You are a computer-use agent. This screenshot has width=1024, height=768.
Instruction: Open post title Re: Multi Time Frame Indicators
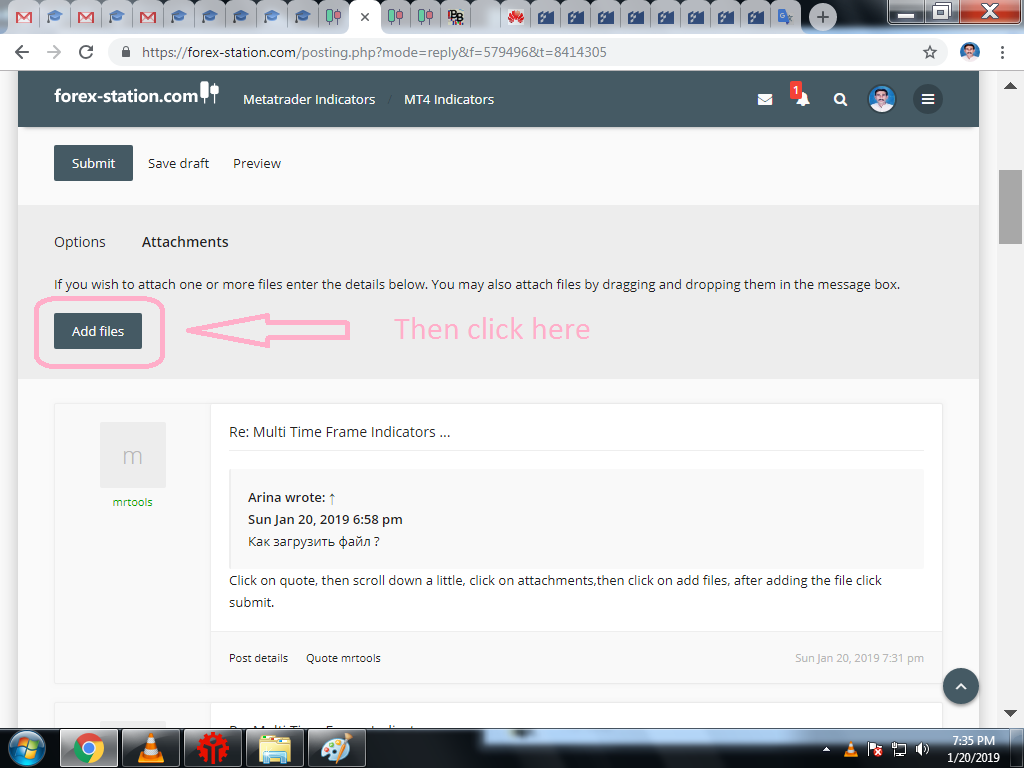(339, 432)
